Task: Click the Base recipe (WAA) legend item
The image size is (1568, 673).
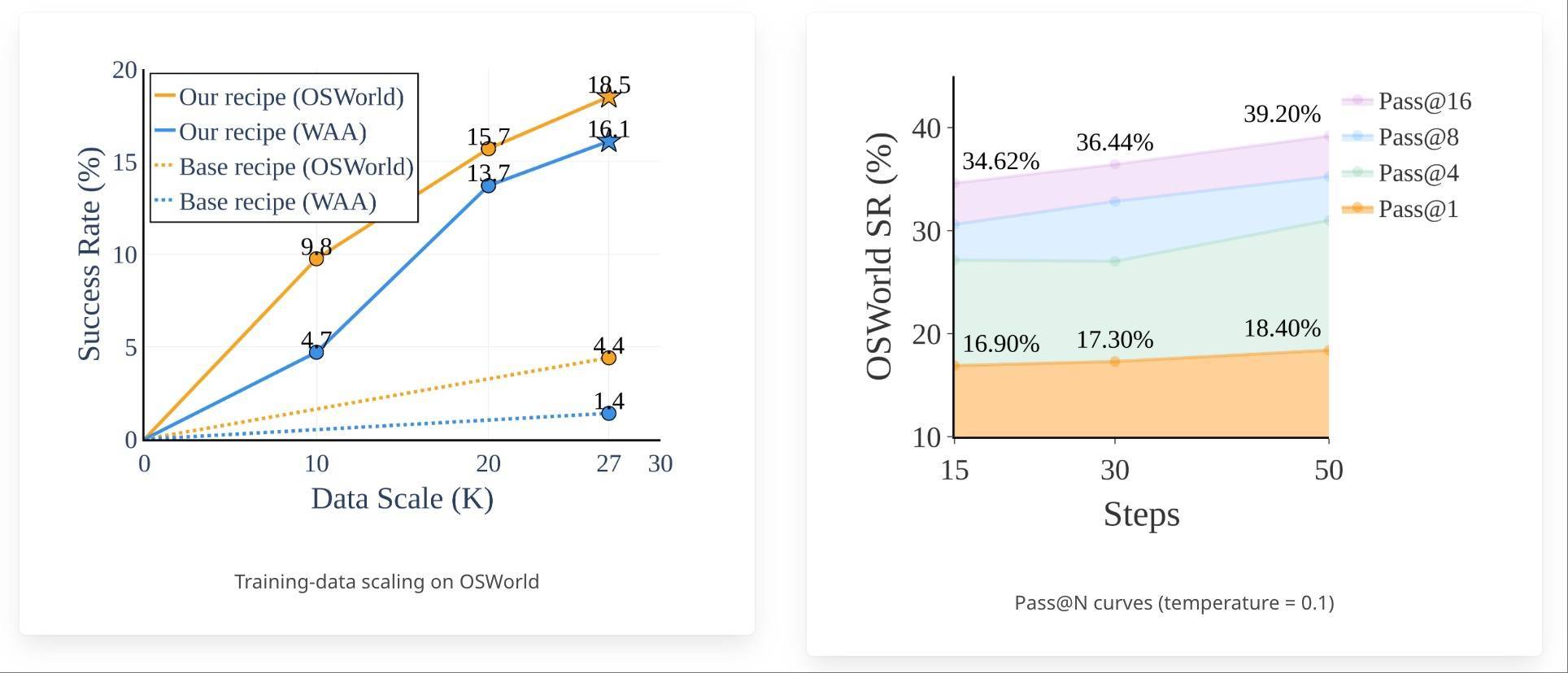Action: pyautogui.click(x=266, y=202)
